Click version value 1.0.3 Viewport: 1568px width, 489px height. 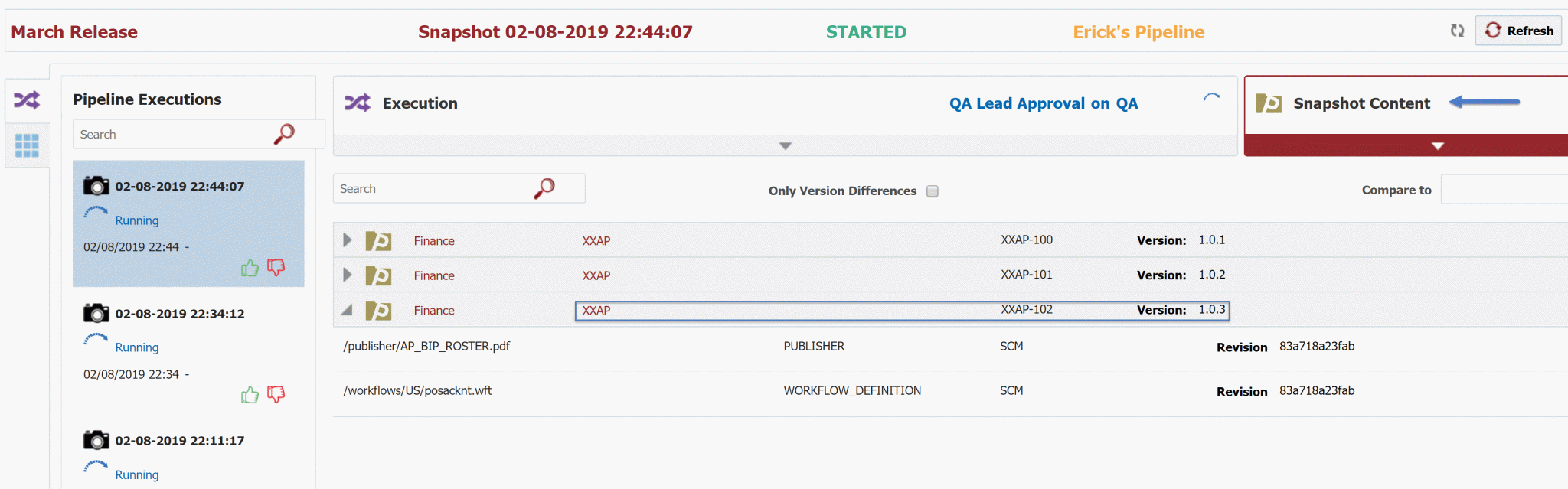click(1212, 310)
